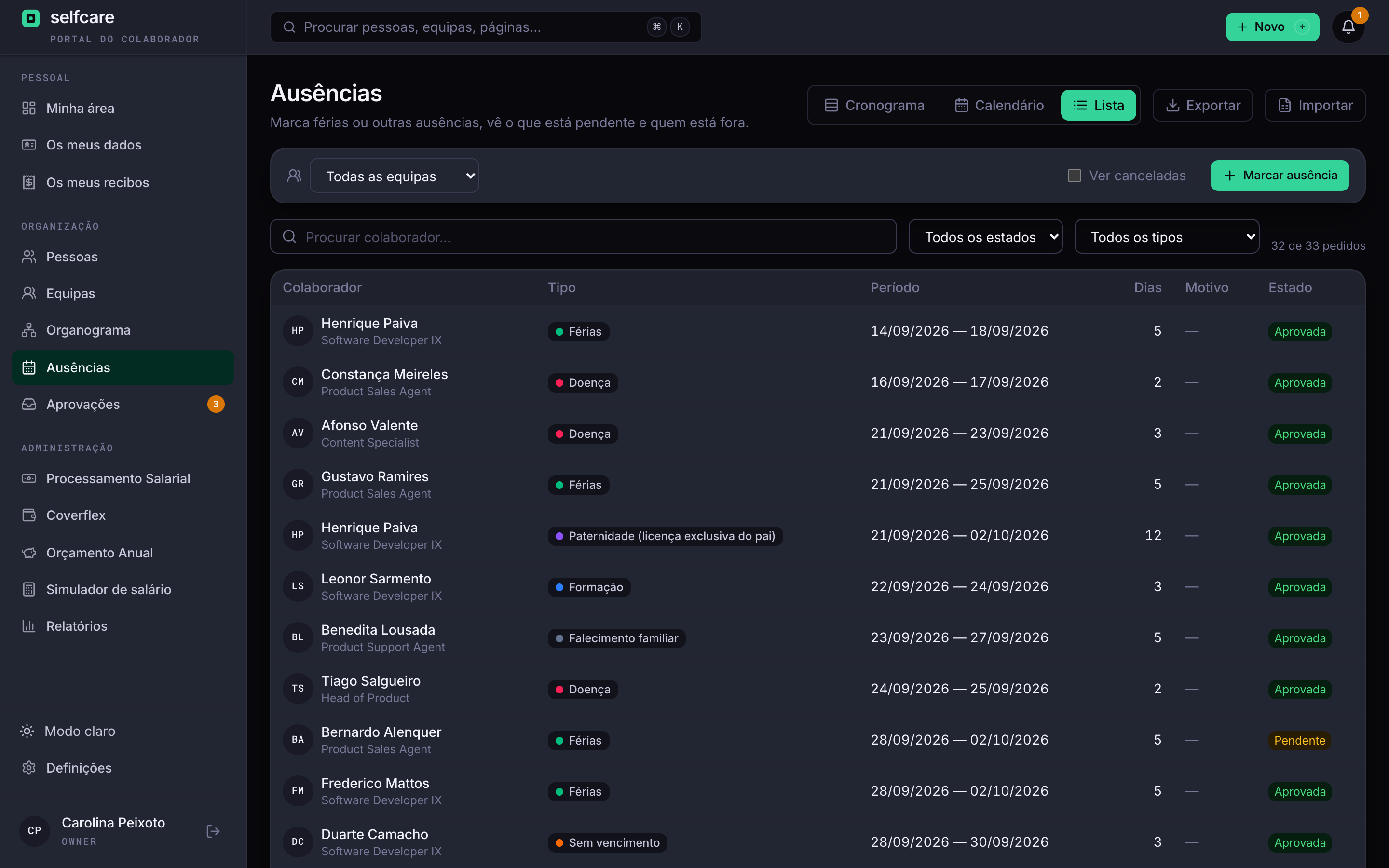The height and width of the screenshot is (868, 1389).
Task: Click the Coverflex wallet icon
Action: pos(29,515)
